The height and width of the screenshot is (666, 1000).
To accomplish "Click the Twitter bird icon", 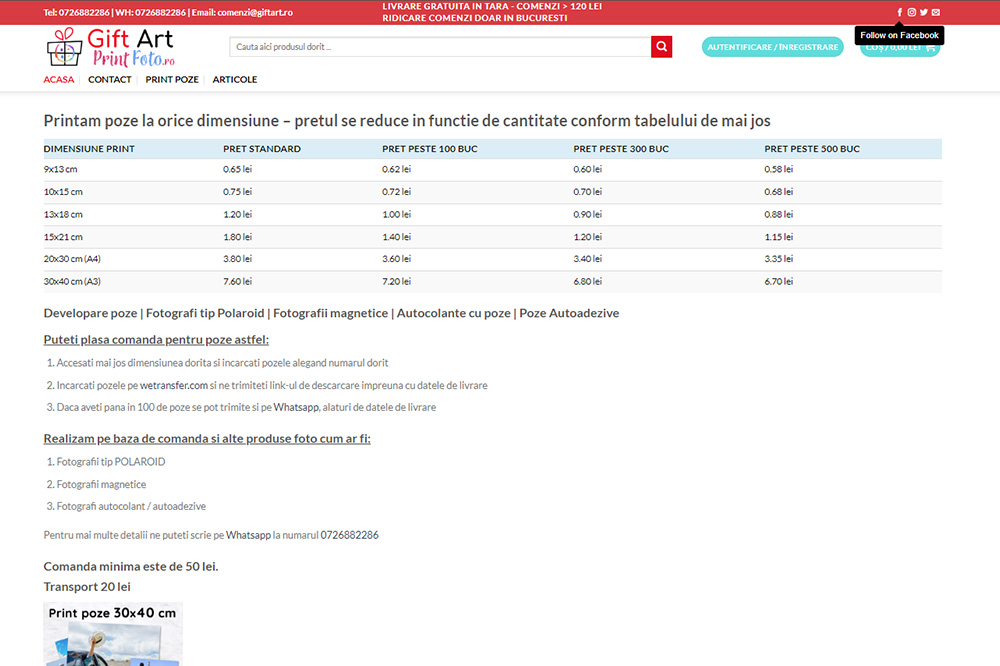I will coord(923,13).
